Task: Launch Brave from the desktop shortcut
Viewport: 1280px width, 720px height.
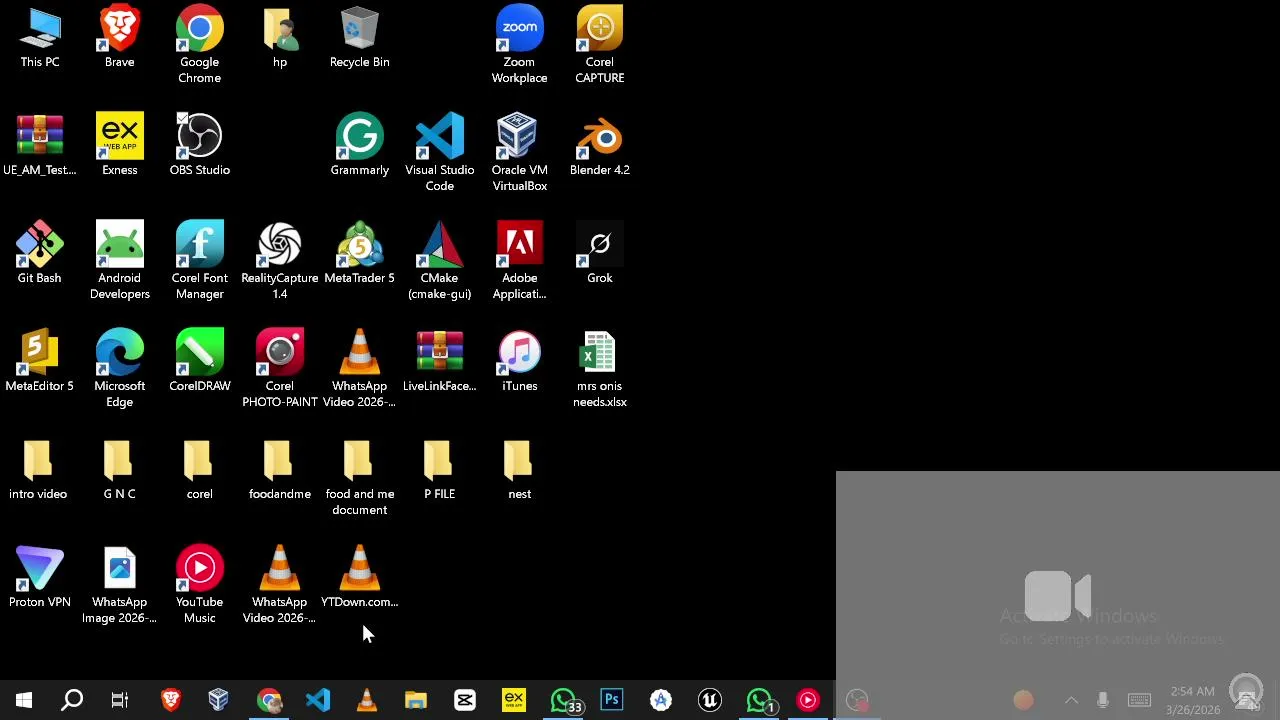Action: [120, 38]
